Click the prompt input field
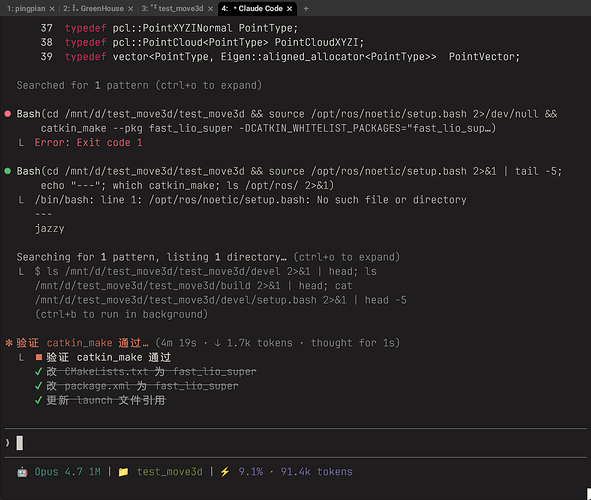This screenshot has height=500, width=591. coord(296,443)
